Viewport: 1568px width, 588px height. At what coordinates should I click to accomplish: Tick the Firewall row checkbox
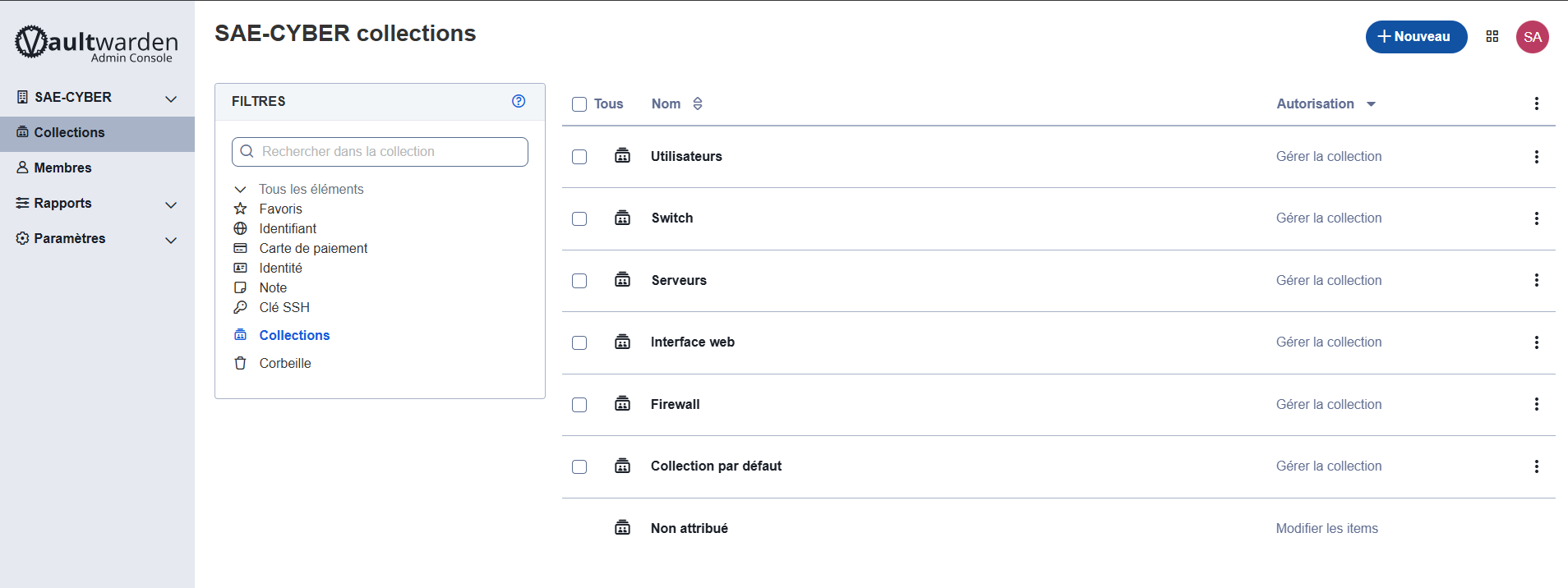click(x=579, y=405)
